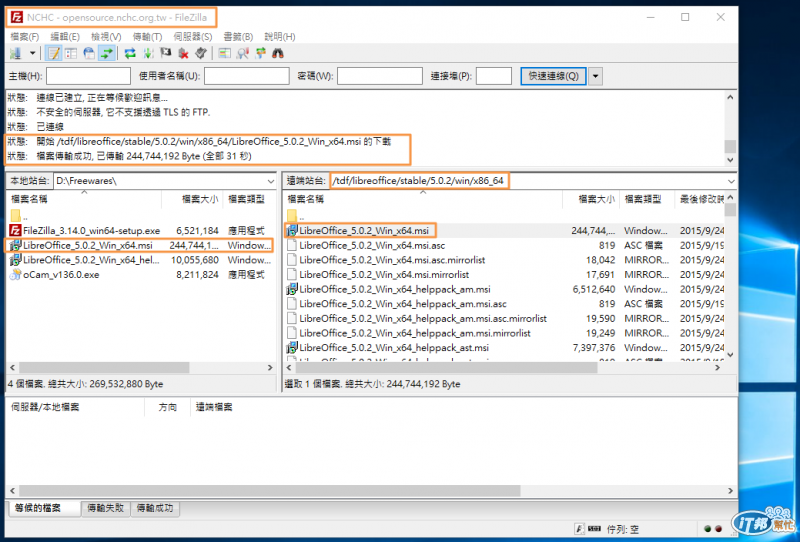
Task: Disconnect from the current server icon
Action: 184,54
